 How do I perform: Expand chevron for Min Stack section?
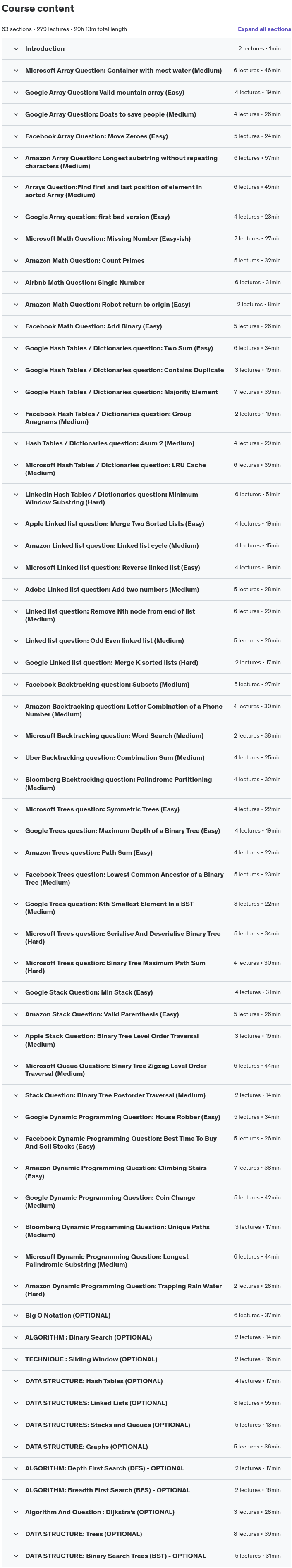click(16, 992)
